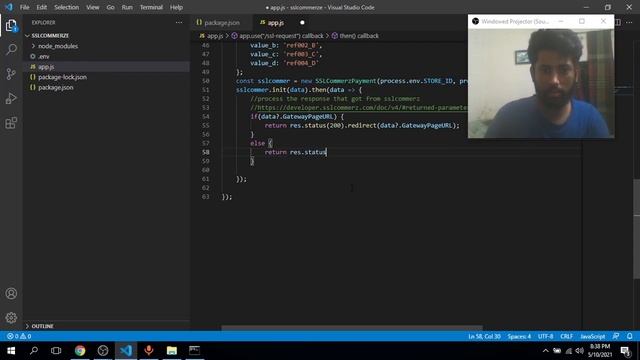This screenshot has height=360, width=640.
Task: Open Explorer more actions ellipsis
Action: coord(179,22)
